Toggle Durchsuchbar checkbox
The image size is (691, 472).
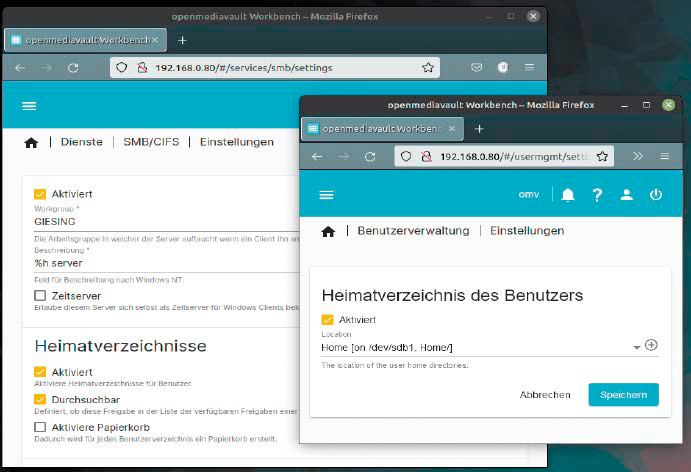40,399
